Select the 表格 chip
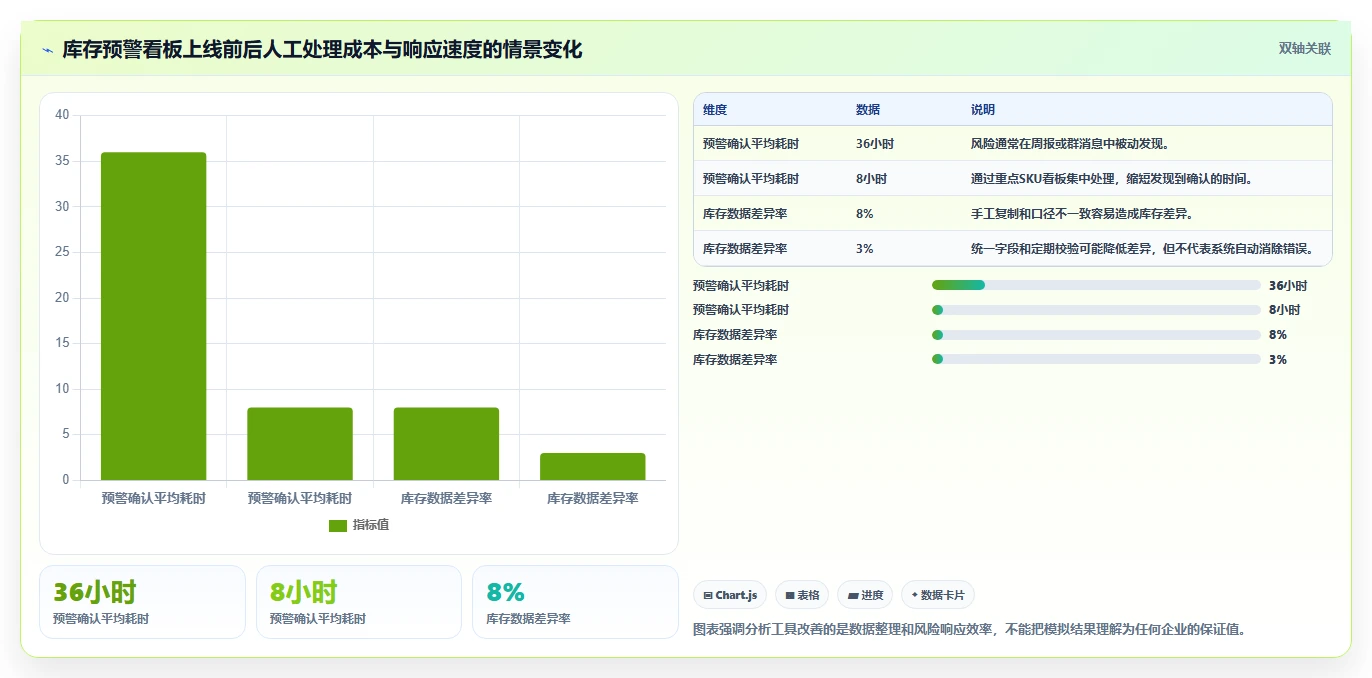Image resolution: width=1372 pixels, height=678 pixels. 803,595
